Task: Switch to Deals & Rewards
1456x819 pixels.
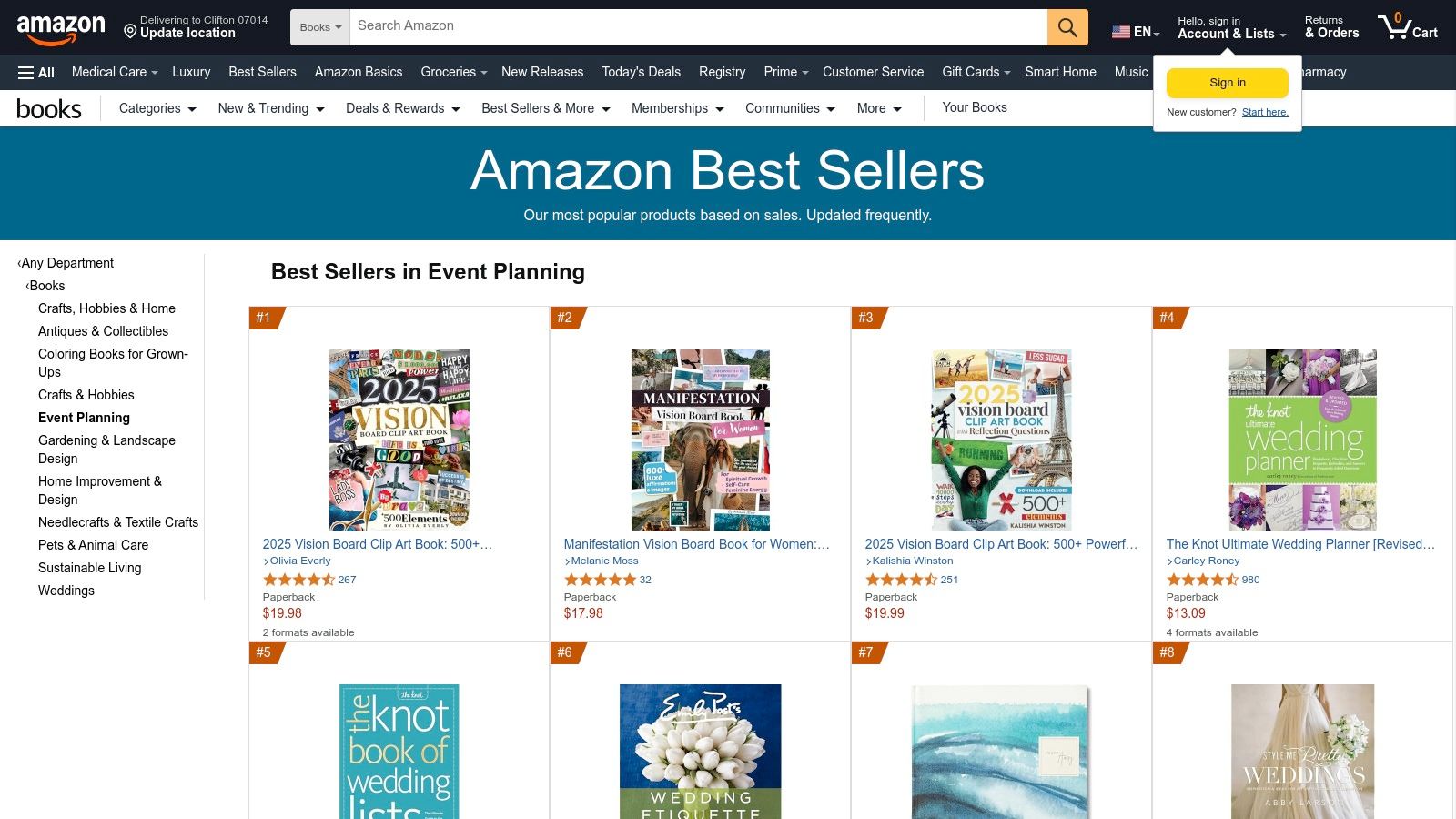Action: pos(402,108)
